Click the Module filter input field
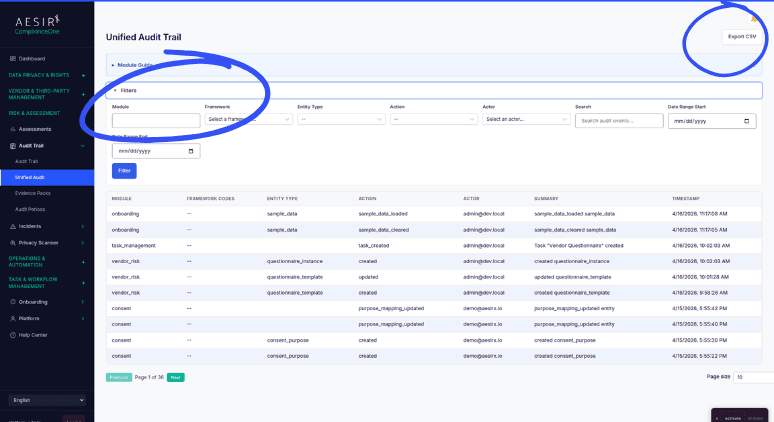 click(156, 120)
